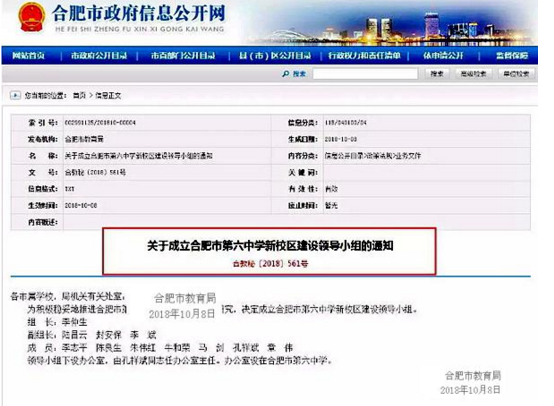554x406 pixels.
Task: Open the 市直部门公开目录 menu
Action: 183,55
